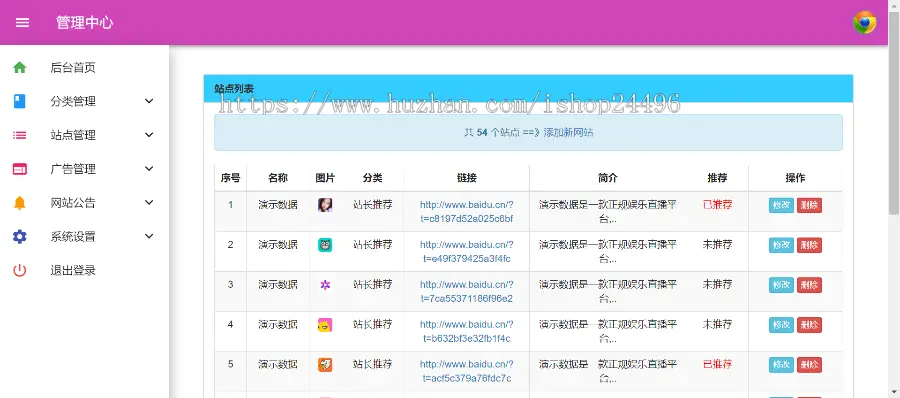Click 管理中心 header title
Viewport: 900px width, 398px height.
(x=84, y=22)
